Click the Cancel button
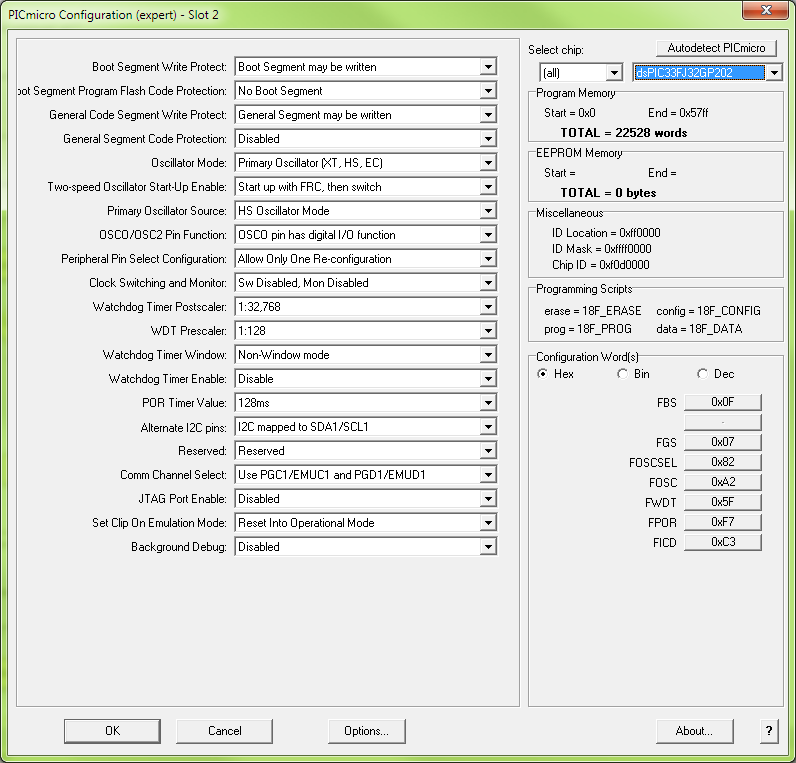This screenshot has width=796, height=763. (x=224, y=731)
